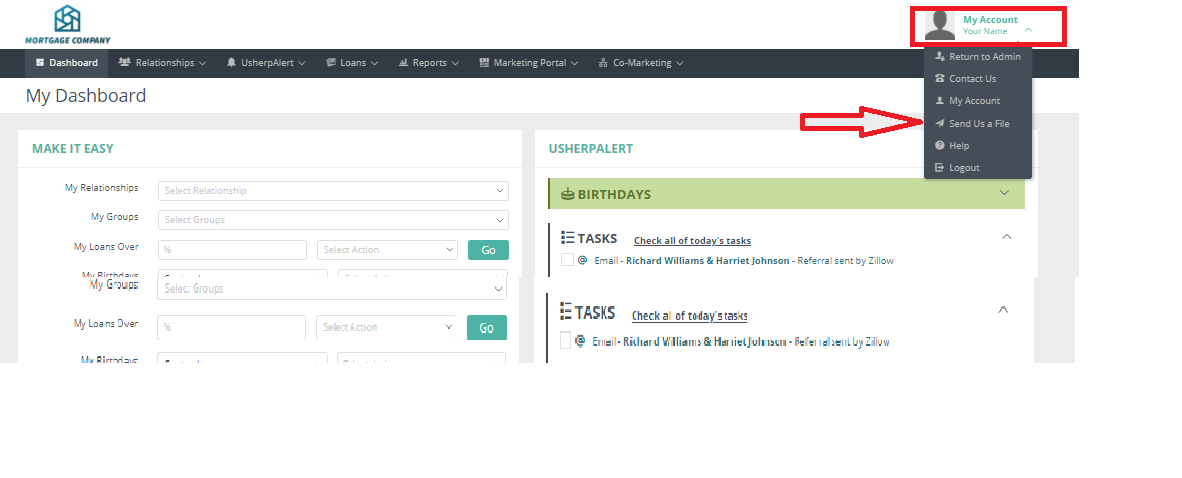Image resolution: width=1182 pixels, height=478 pixels.
Task: Click the Help question mark icon
Action: click(x=939, y=146)
